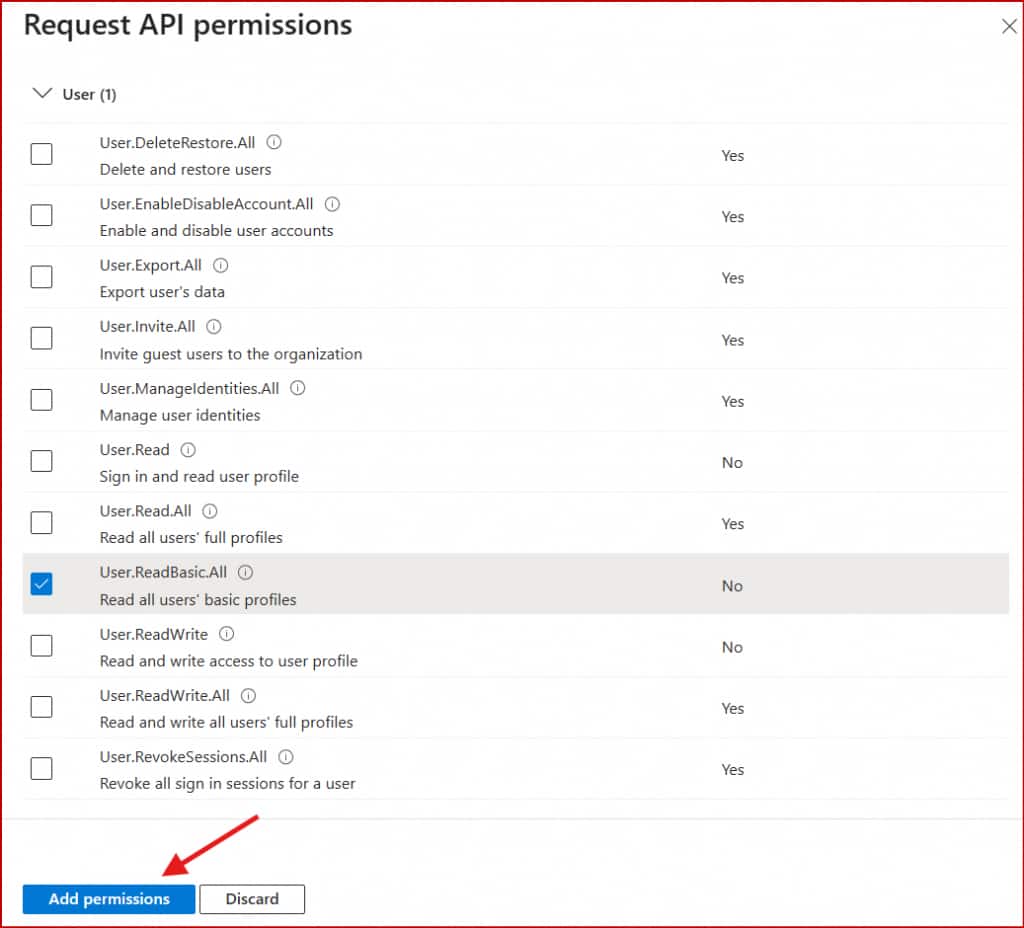Open info icon for User.RevokeSessions.All
This screenshot has width=1024, height=928.
(x=286, y=757)
